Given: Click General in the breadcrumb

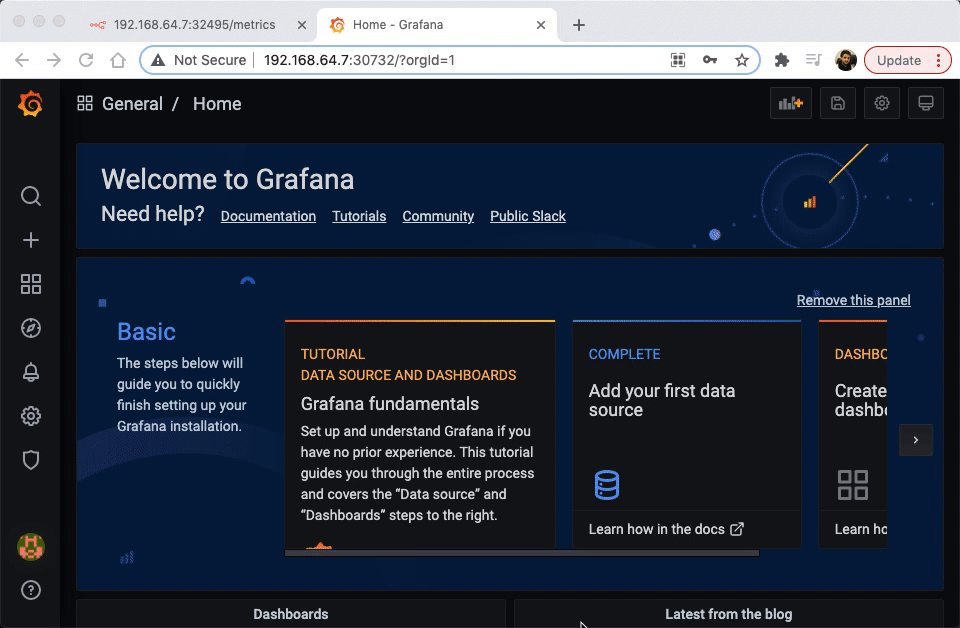Looking at the screenshot, I should (x=132, y=103).
